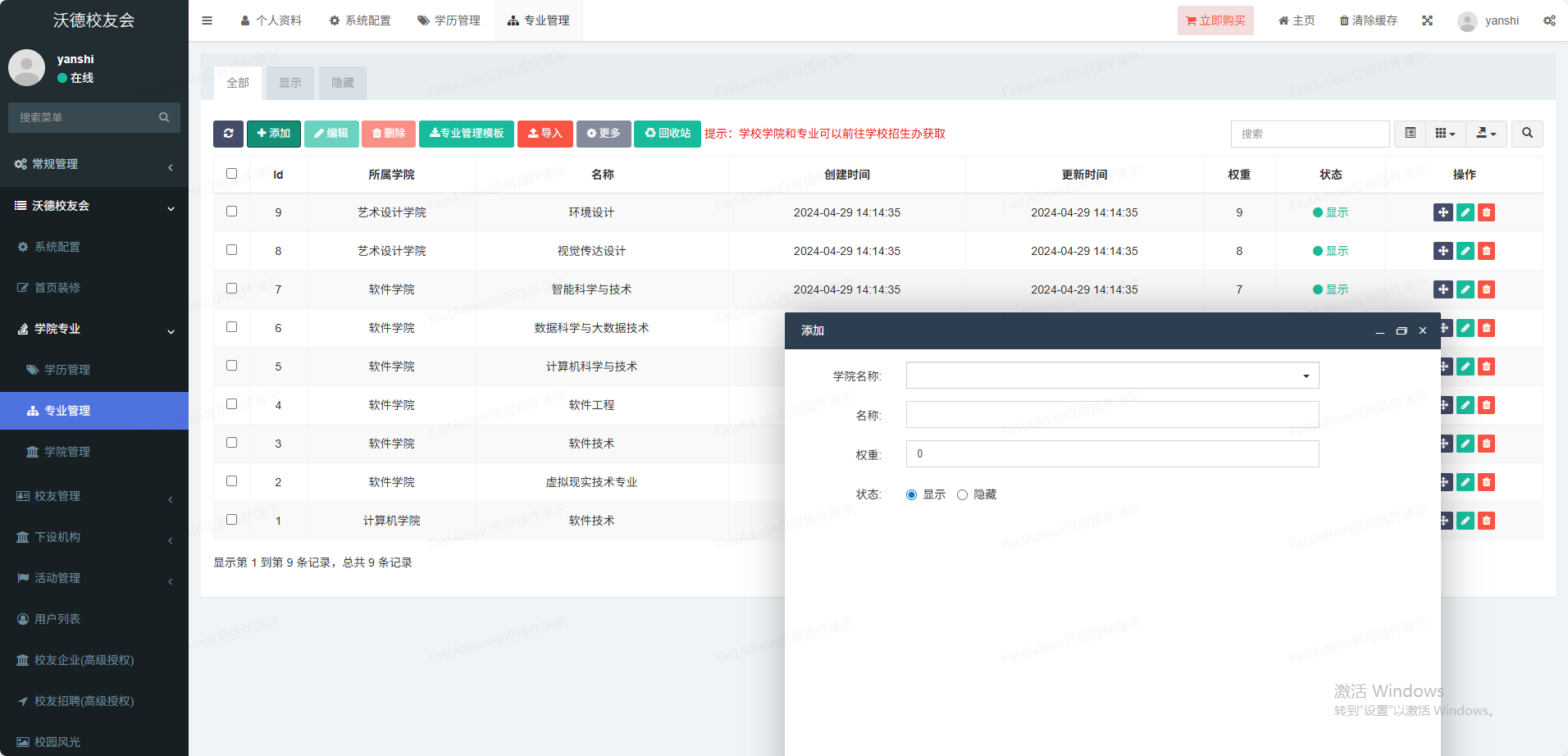
Task: Click the fullscreen icon in the top bar
Action: pos(1427,20)
